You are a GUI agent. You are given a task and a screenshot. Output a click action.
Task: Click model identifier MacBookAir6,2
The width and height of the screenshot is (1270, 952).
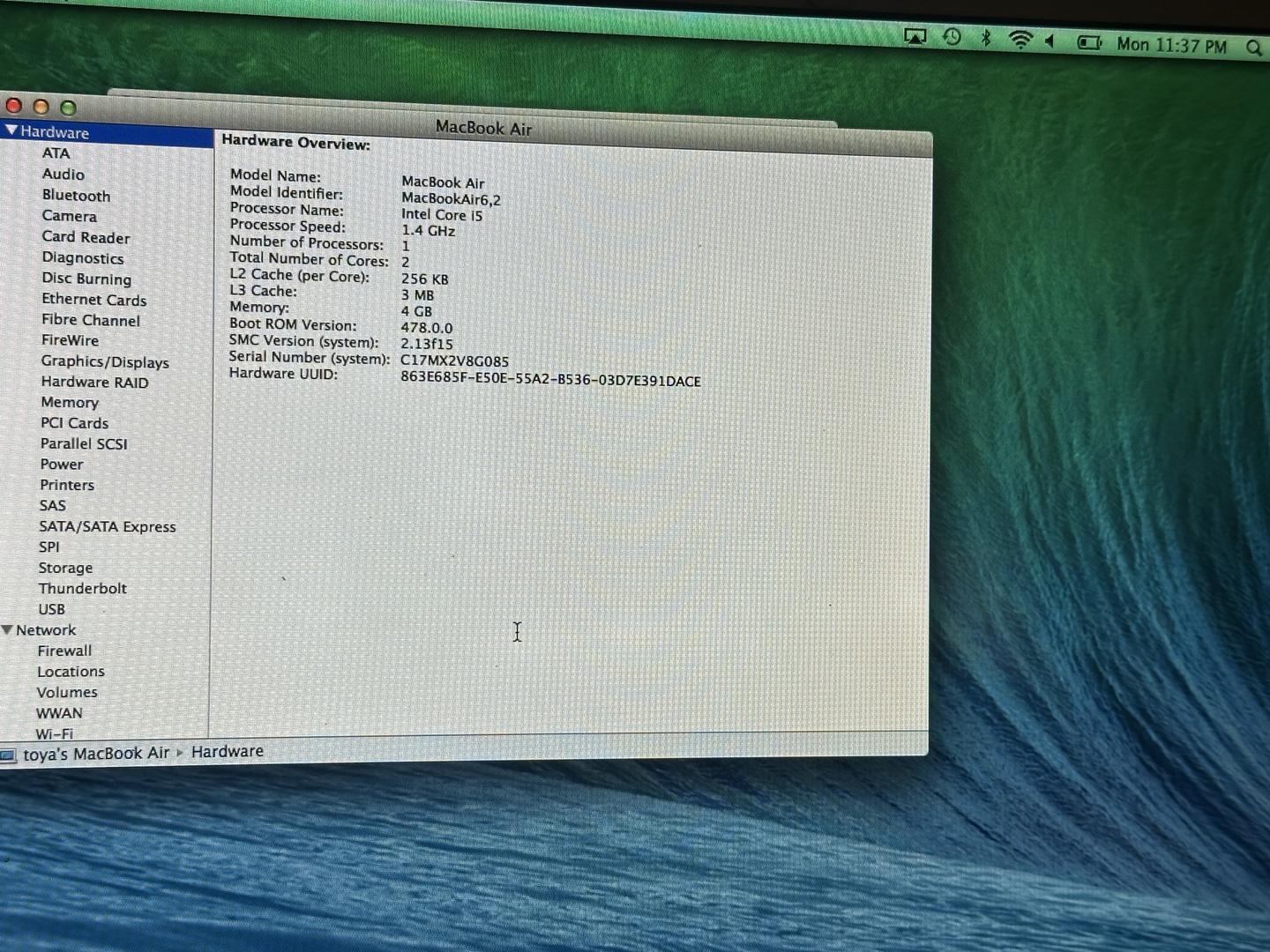pyautogui.click(x=451, y=198)
